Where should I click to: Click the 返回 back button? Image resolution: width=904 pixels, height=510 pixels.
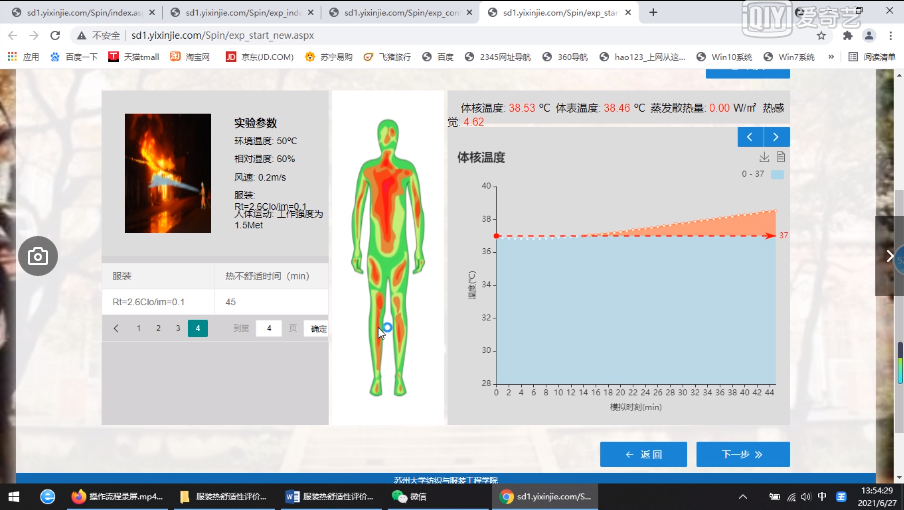click(x=643, y=454)
